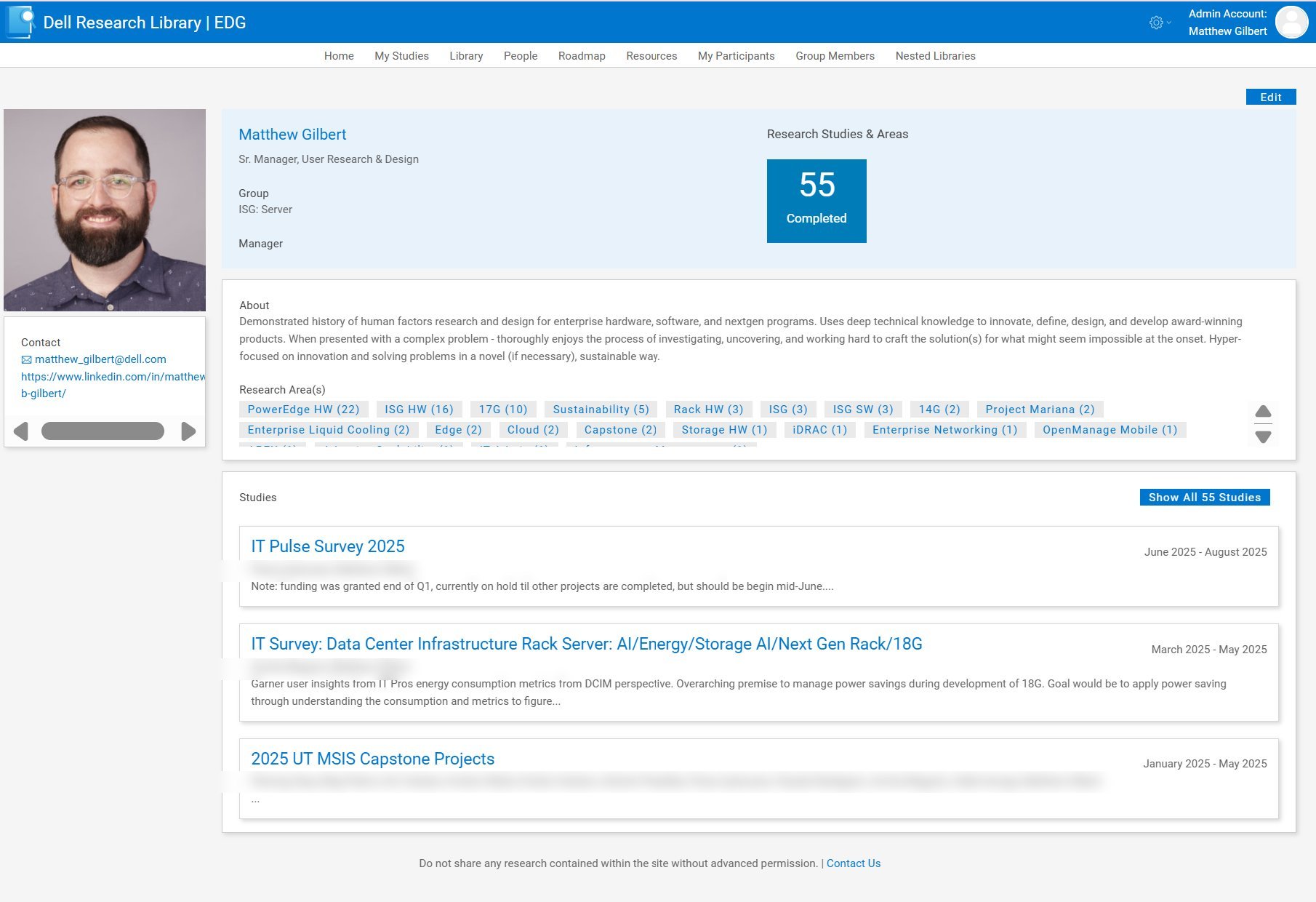Click the Show All 55 Studies button
This screenshot has width=1316, height=902.
click(1205, 497)
